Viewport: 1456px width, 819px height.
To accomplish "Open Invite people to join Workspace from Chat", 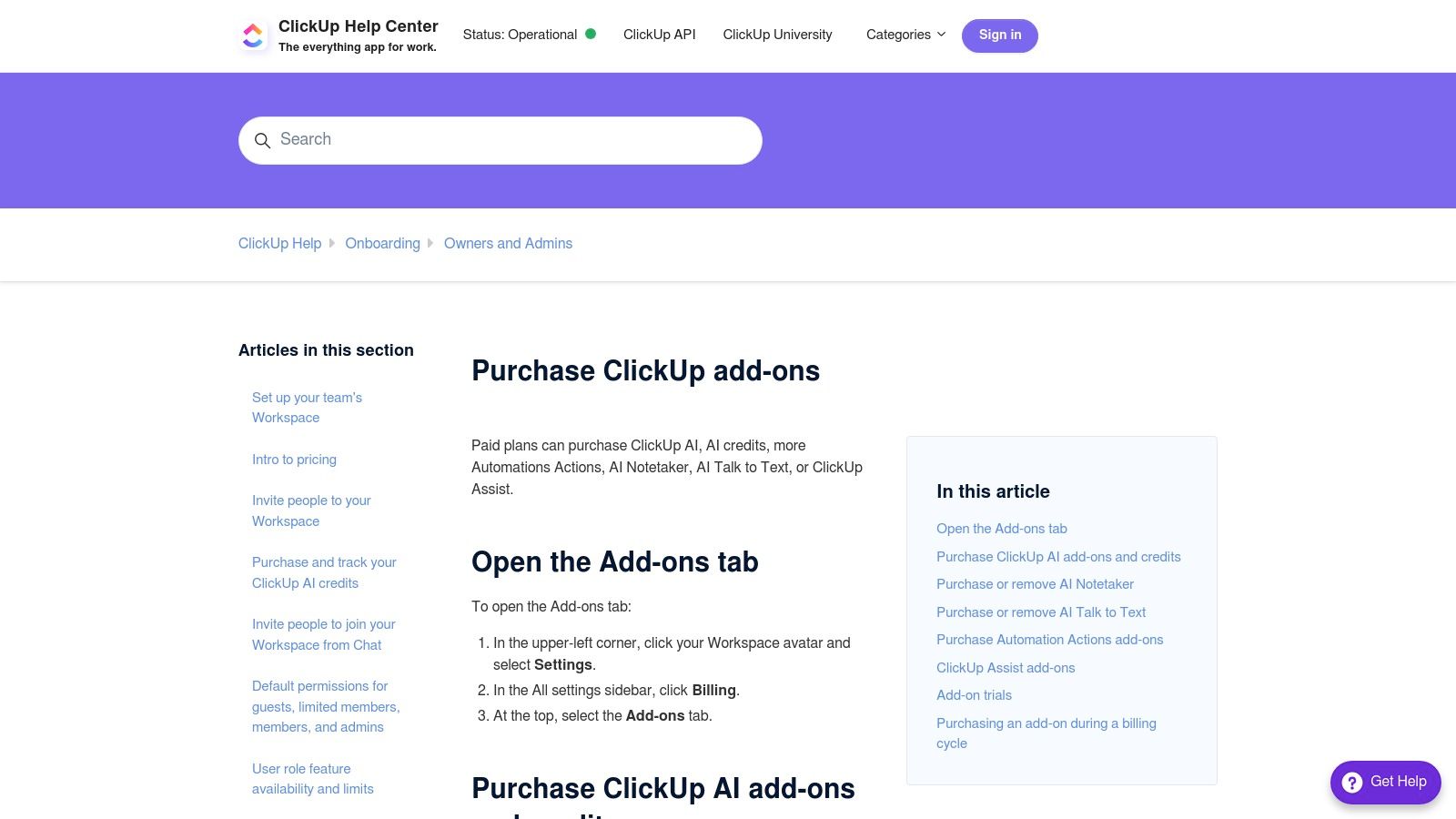I will (324, 634).
